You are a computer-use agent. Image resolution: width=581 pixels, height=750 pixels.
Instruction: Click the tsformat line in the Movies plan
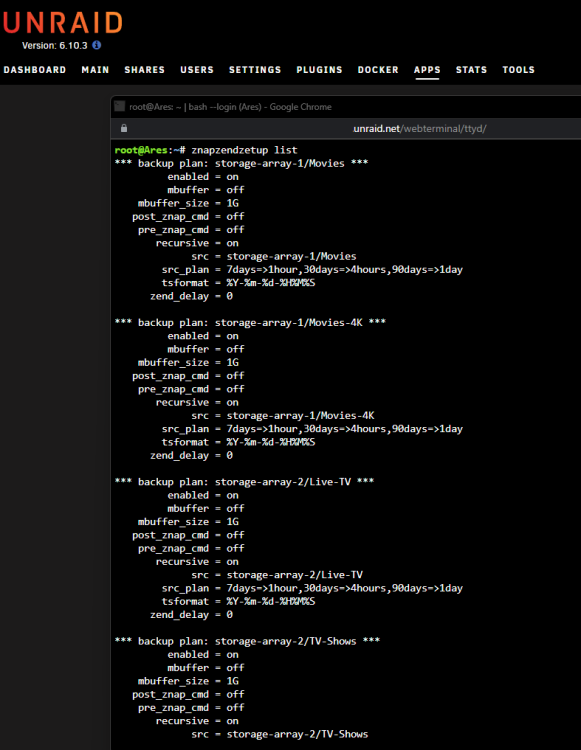238,283
